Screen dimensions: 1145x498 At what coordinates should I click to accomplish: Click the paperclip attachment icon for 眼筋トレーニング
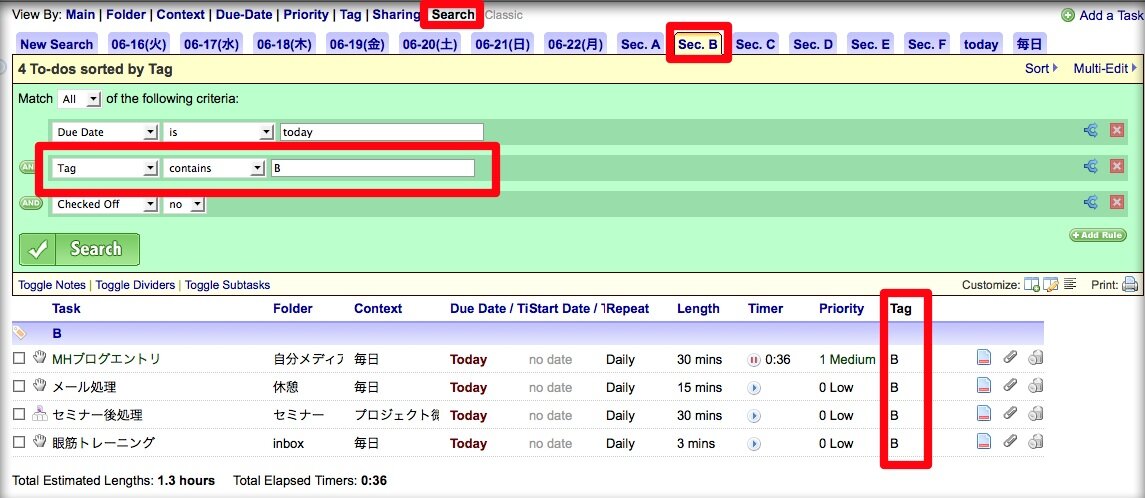click(x=1011, y=442)
